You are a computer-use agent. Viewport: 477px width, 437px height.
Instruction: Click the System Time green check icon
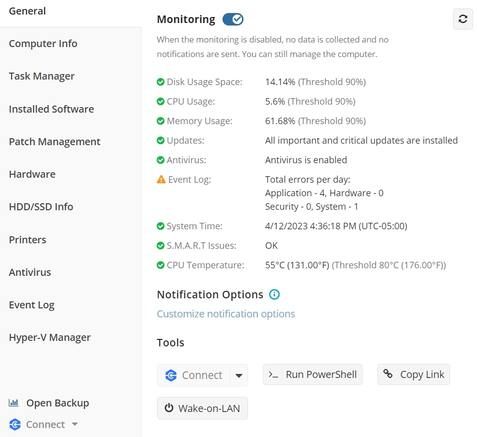(160, 226)
